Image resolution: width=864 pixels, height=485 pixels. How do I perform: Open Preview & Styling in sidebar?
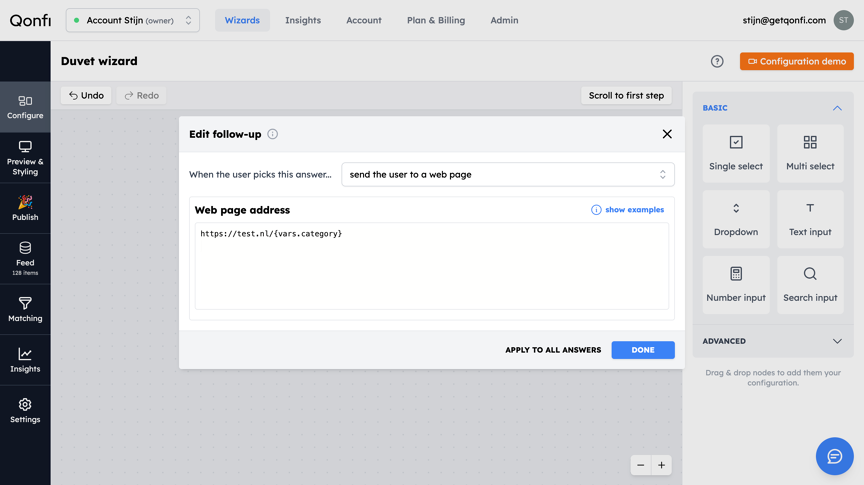[25, 158]
